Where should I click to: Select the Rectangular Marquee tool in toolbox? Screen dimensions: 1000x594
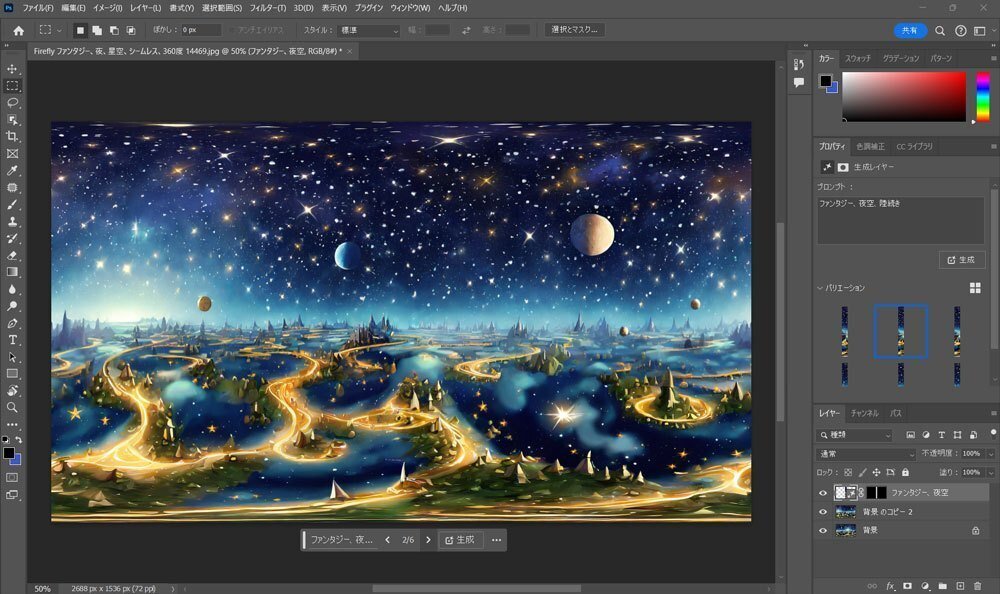tap(12, 85)
